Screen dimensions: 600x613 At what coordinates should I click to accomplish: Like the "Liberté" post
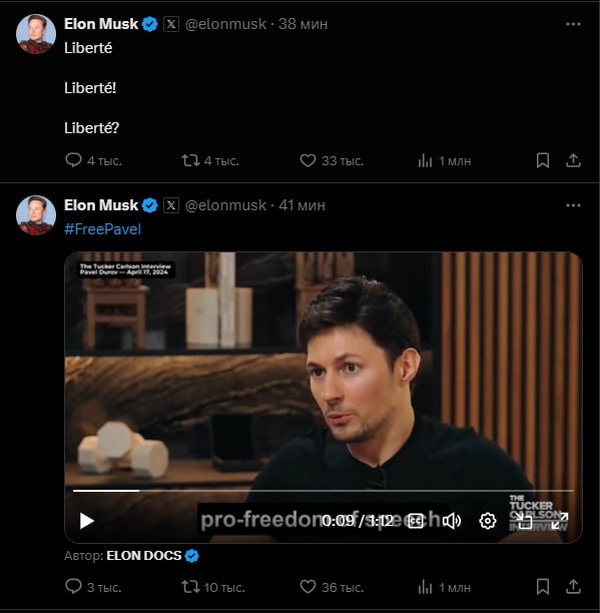pos(308,160)
